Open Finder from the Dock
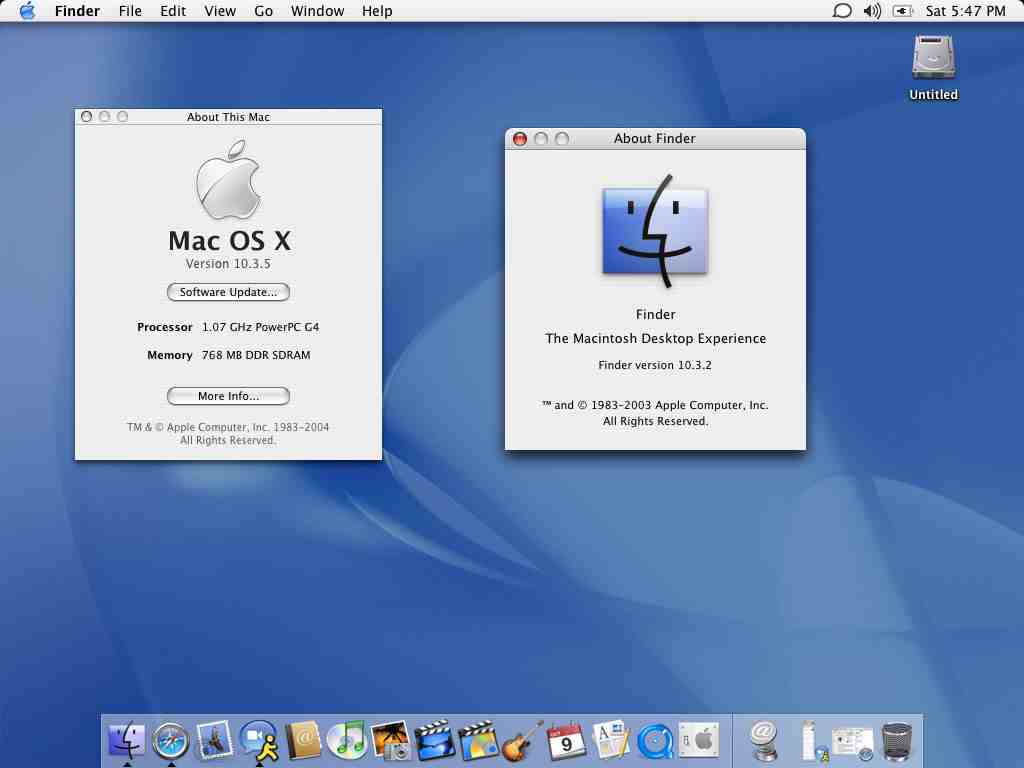This screenshot has height=768, width=1024. tap(126, 741)
